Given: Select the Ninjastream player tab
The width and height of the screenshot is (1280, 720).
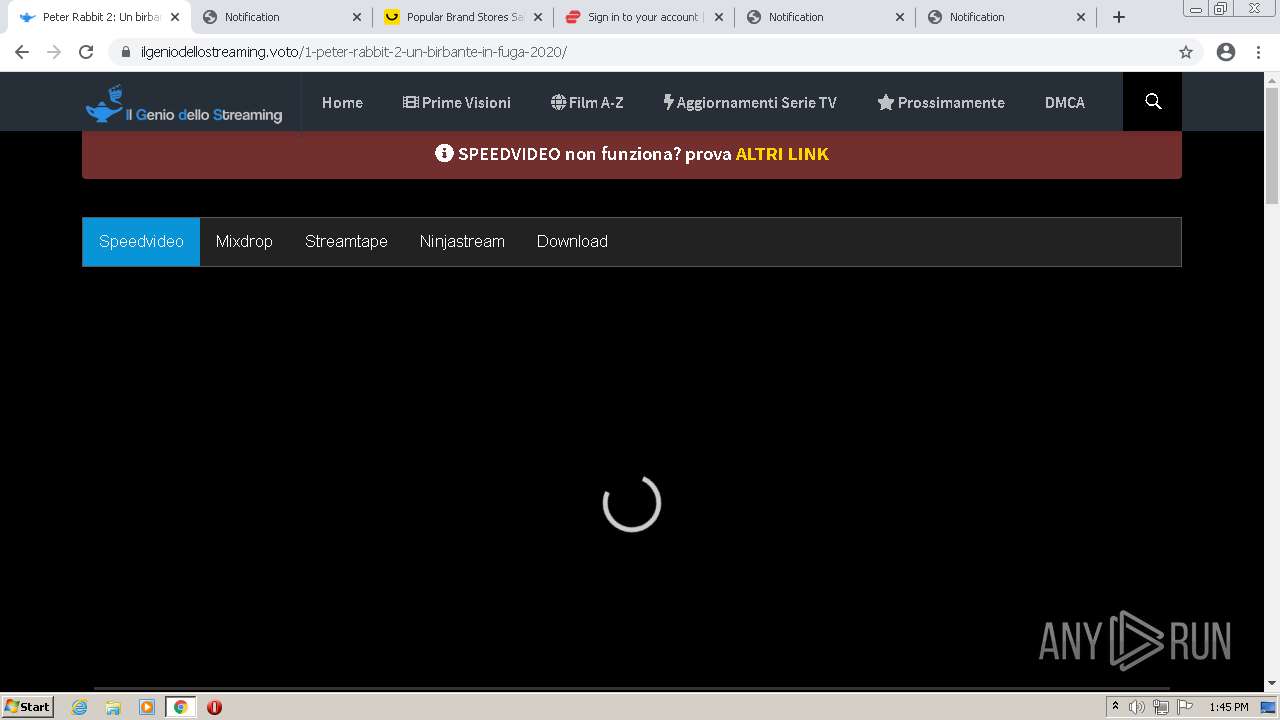Looking at the screenshot, I should click(x=462, y=241).
